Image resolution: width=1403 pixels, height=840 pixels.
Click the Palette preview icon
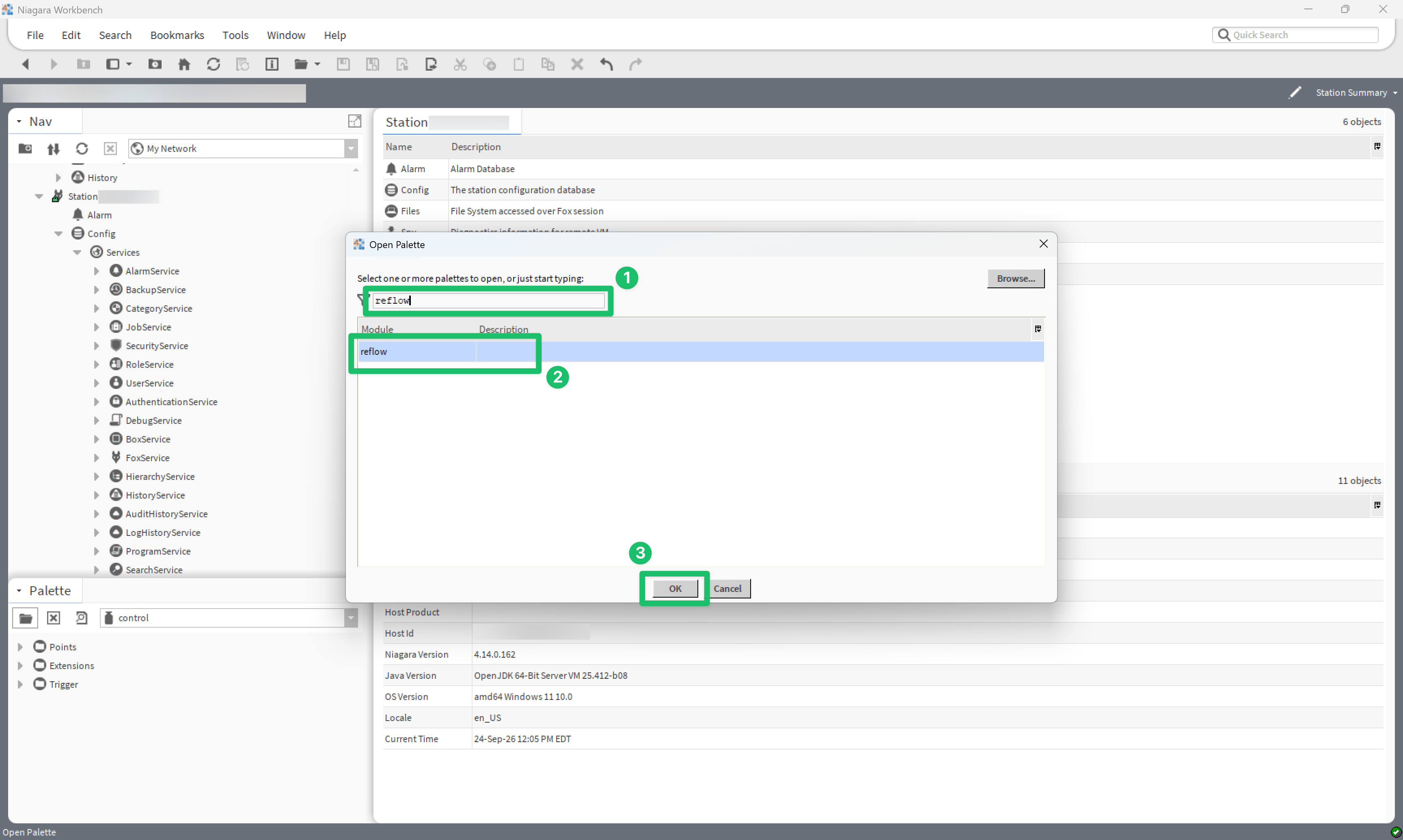point(82,618)
